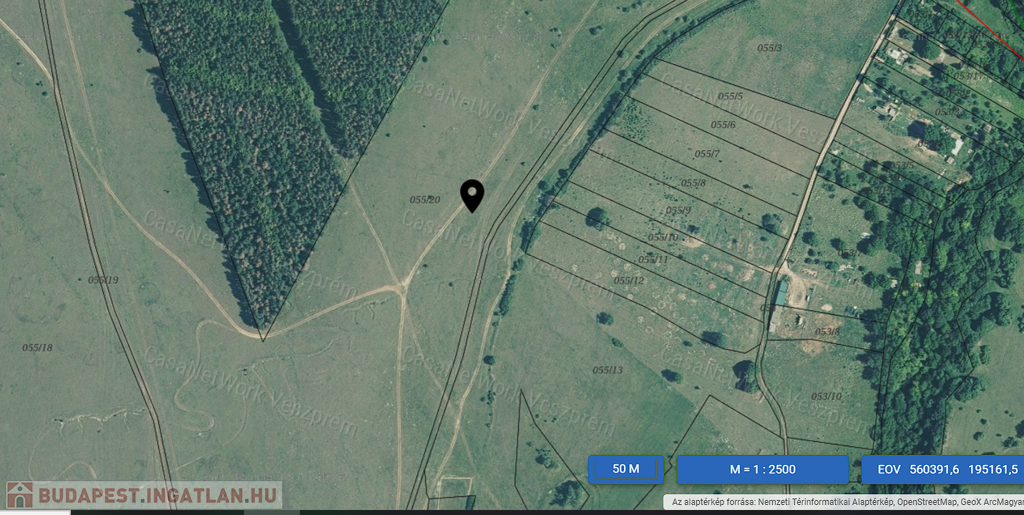
Task: Click the black location pin marker
Action: tap(472, 194)
